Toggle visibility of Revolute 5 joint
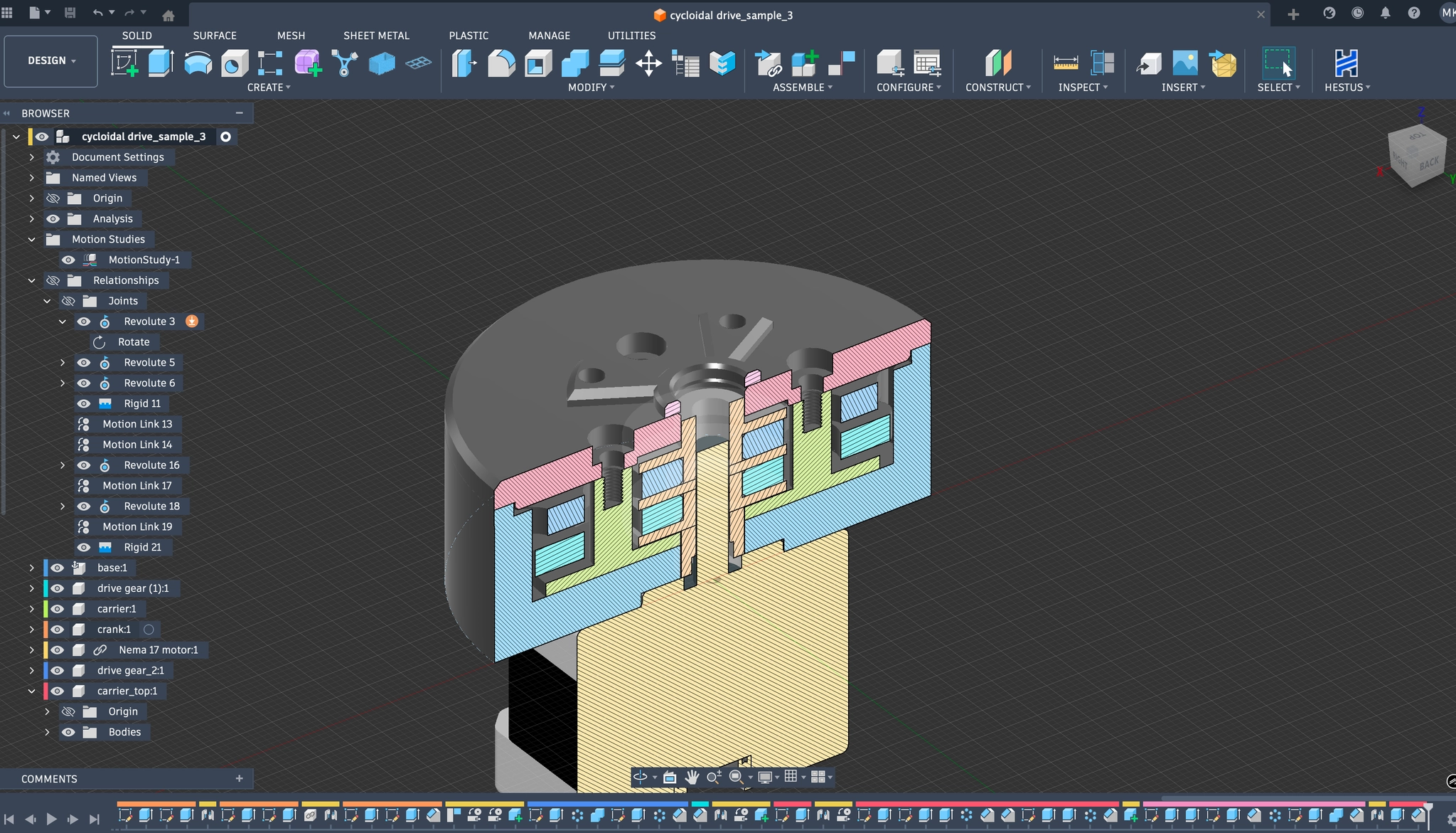The height and width of the screenshot is (833, 1456). coord(84,363)
